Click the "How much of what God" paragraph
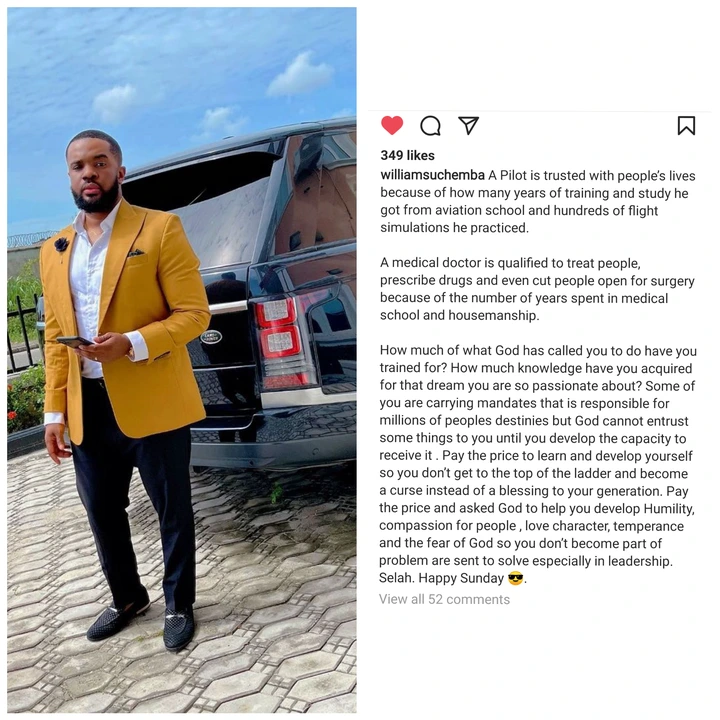This screenshot has height=720, width=720. [x=538, y=464]
